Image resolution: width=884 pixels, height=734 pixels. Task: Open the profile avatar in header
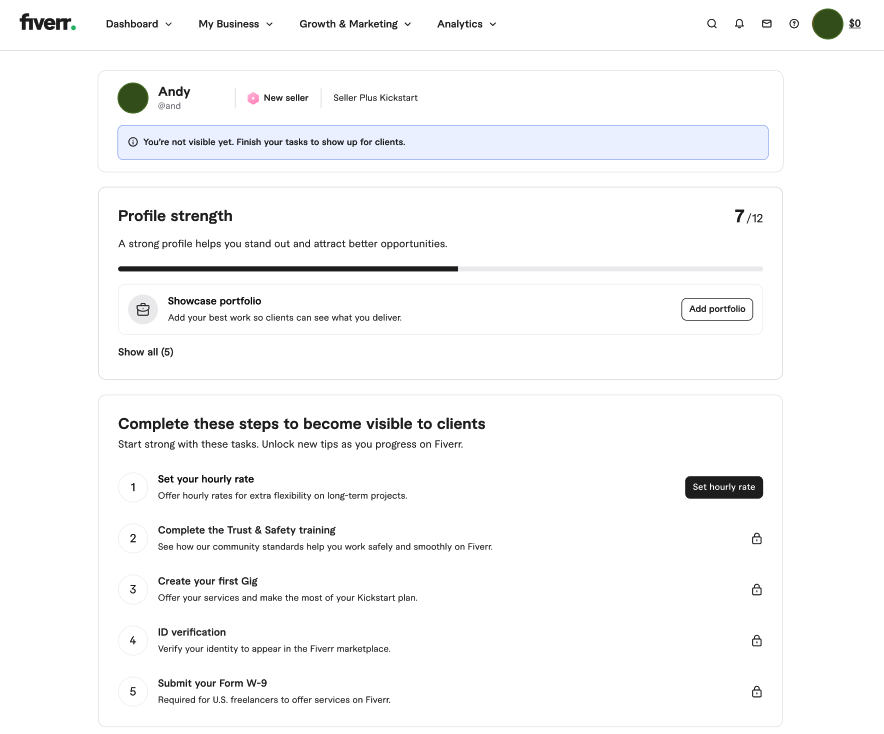[827, 24]
